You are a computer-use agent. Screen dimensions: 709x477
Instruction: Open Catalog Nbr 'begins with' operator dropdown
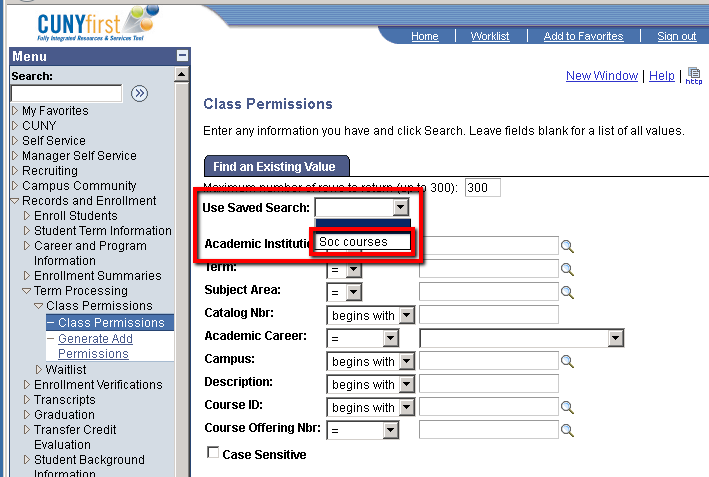pos(405,315)
